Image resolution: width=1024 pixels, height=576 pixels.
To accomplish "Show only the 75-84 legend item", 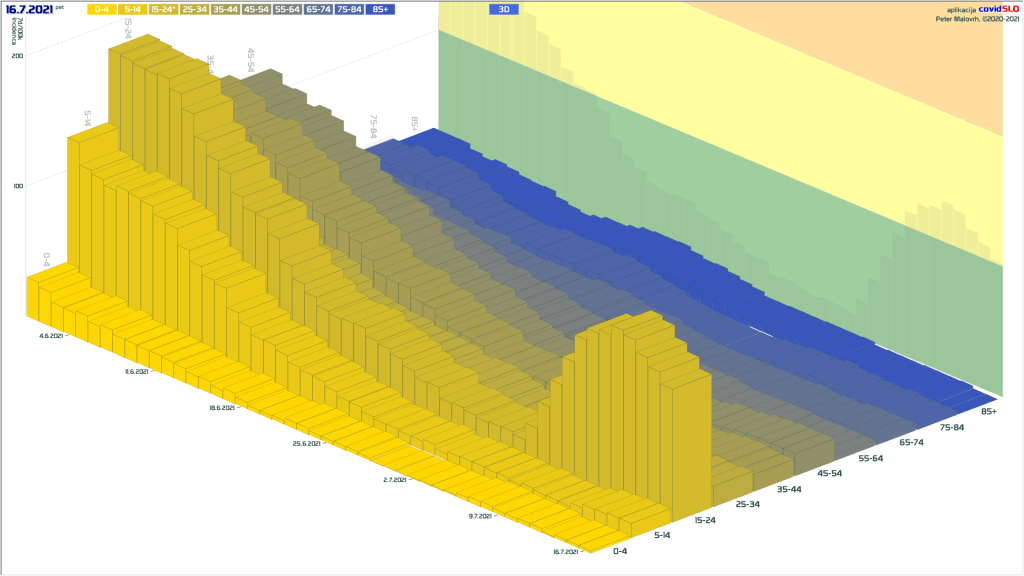I will (x=349, y=9).
